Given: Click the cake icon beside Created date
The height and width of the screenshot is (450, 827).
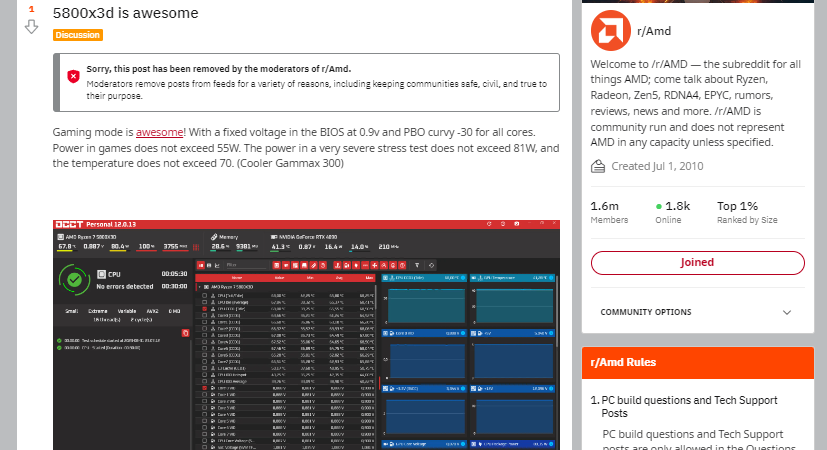Looking at the screenshot, I should 598,167.
